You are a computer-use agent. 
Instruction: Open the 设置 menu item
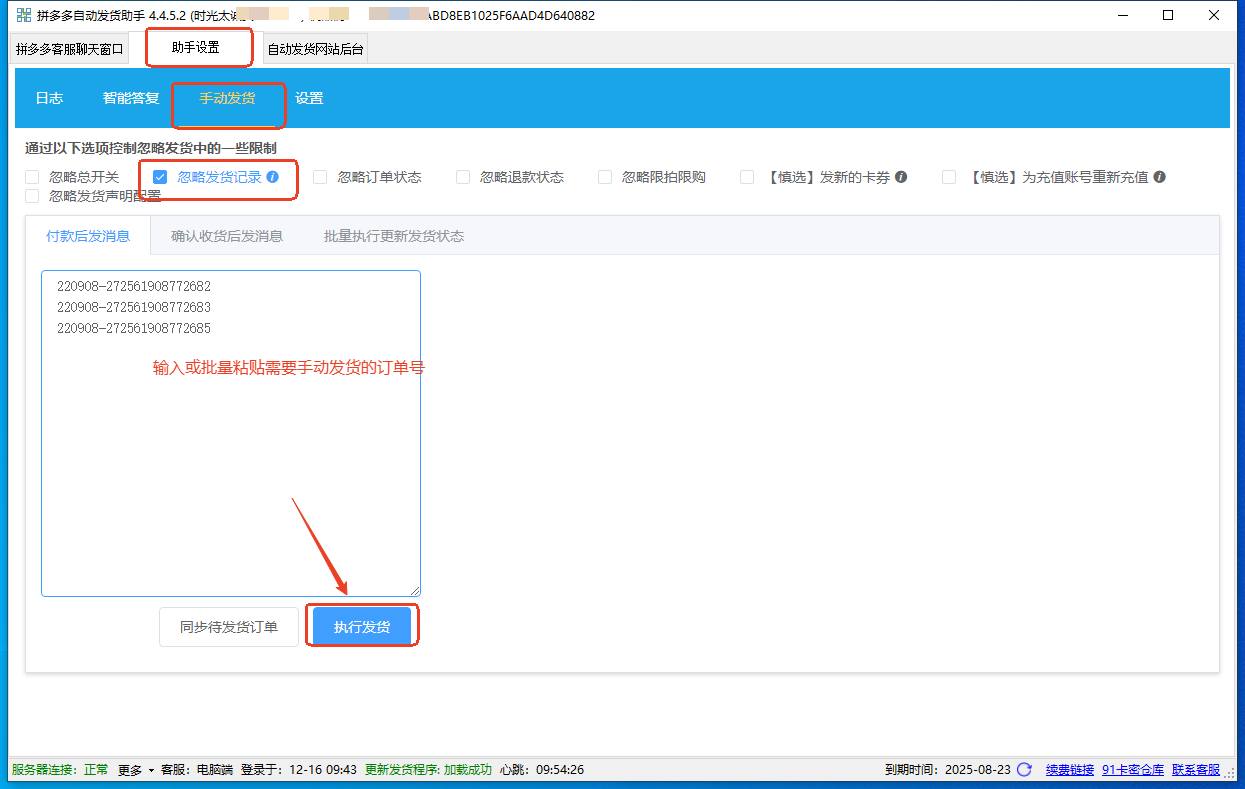309,98
